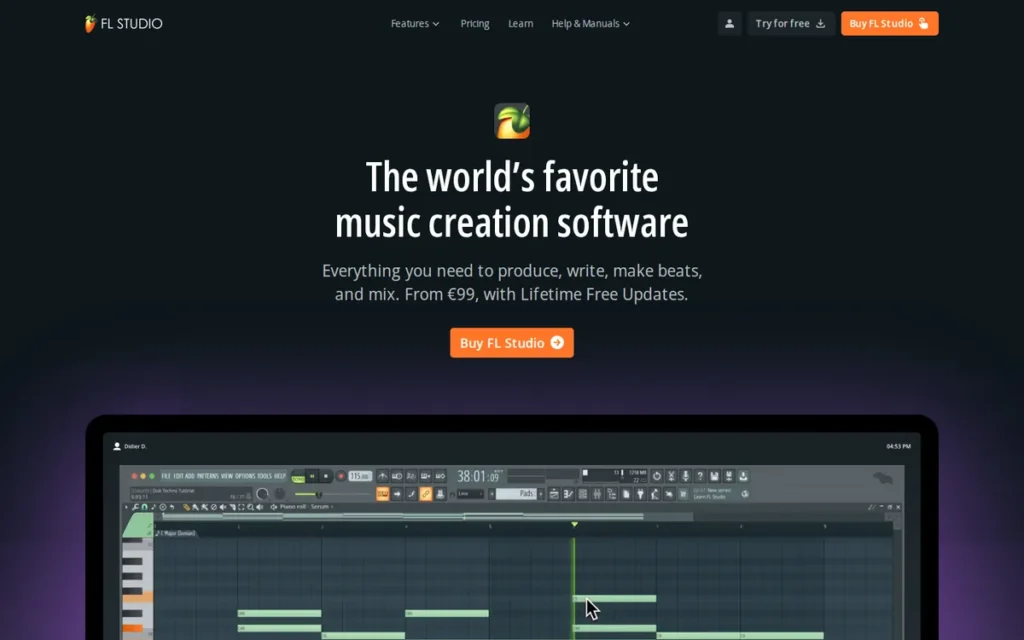Toggle step editing mode icon

(411, 494)
